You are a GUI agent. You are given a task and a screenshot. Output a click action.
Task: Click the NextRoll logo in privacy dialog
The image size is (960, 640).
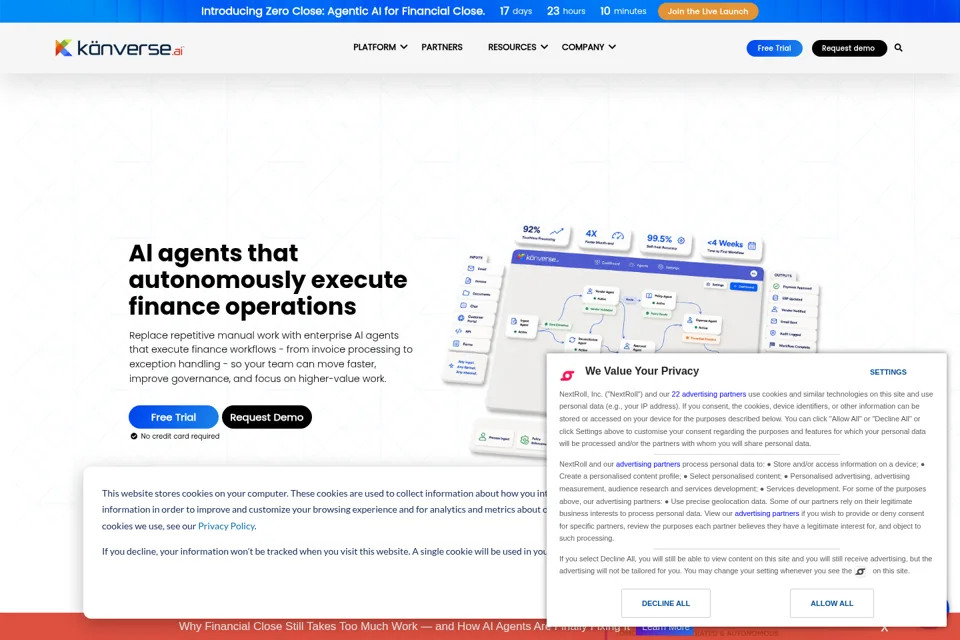click(568, 375)
